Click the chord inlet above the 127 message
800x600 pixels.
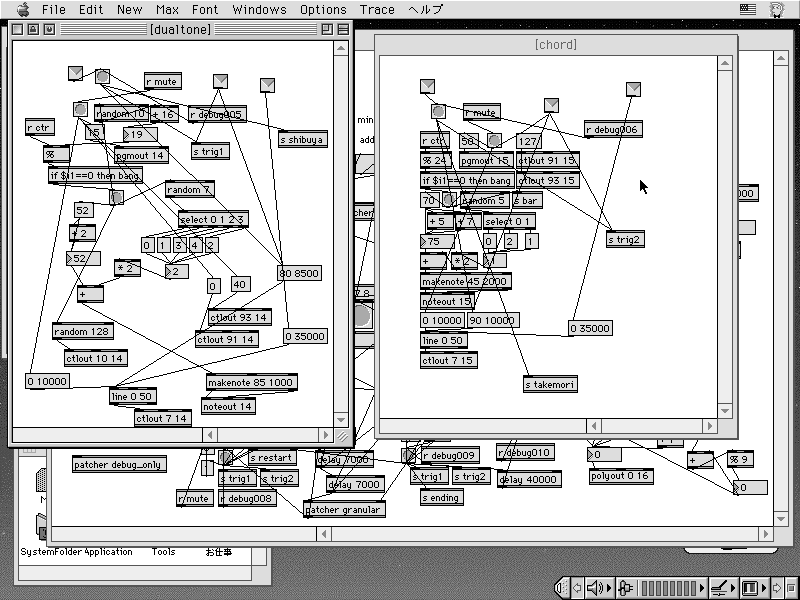pyautogui.click(x=551, y=105)
